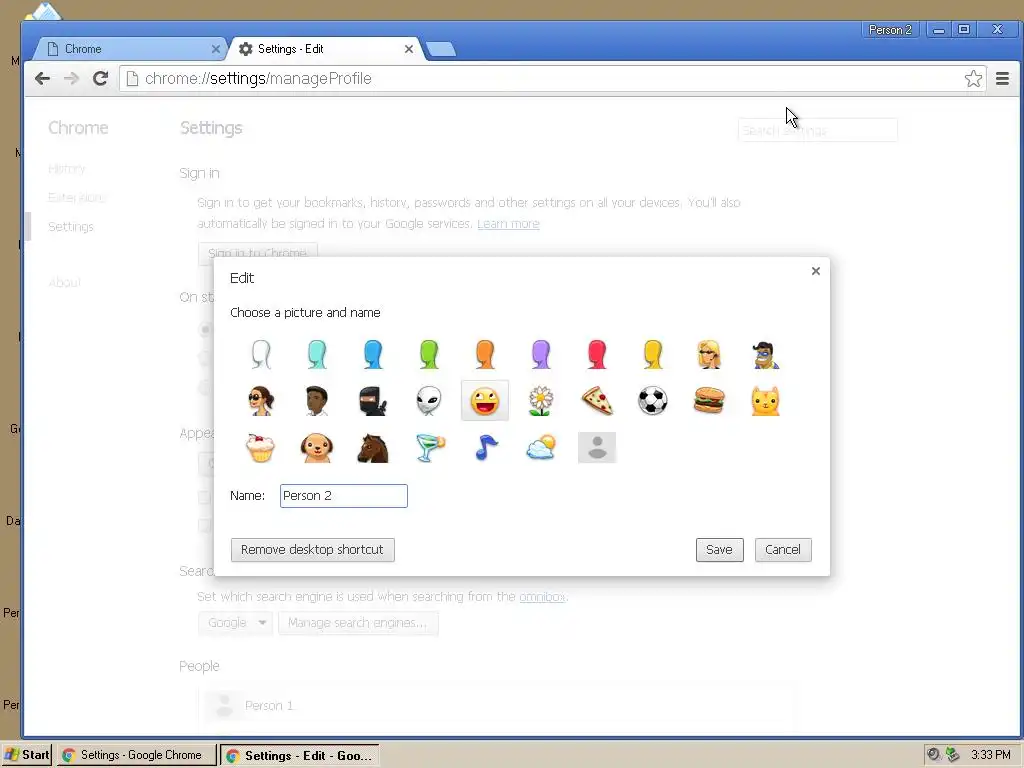The width and height of the screenshot is (1024, 768).
Task: Pick the masked superhero man avatar
Action: (765, 355)
